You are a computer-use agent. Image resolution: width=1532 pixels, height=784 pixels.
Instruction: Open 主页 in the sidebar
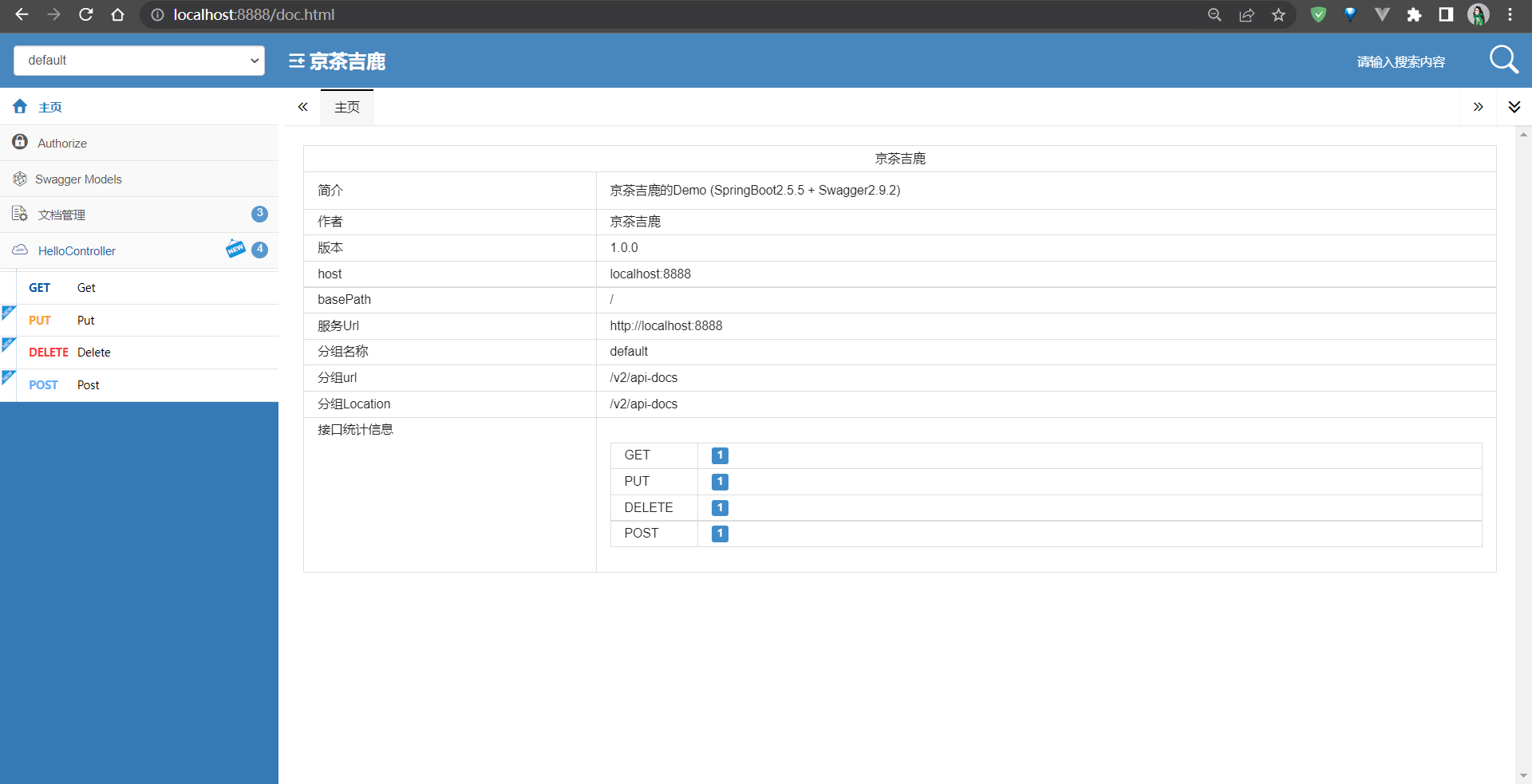click(139, 107)
